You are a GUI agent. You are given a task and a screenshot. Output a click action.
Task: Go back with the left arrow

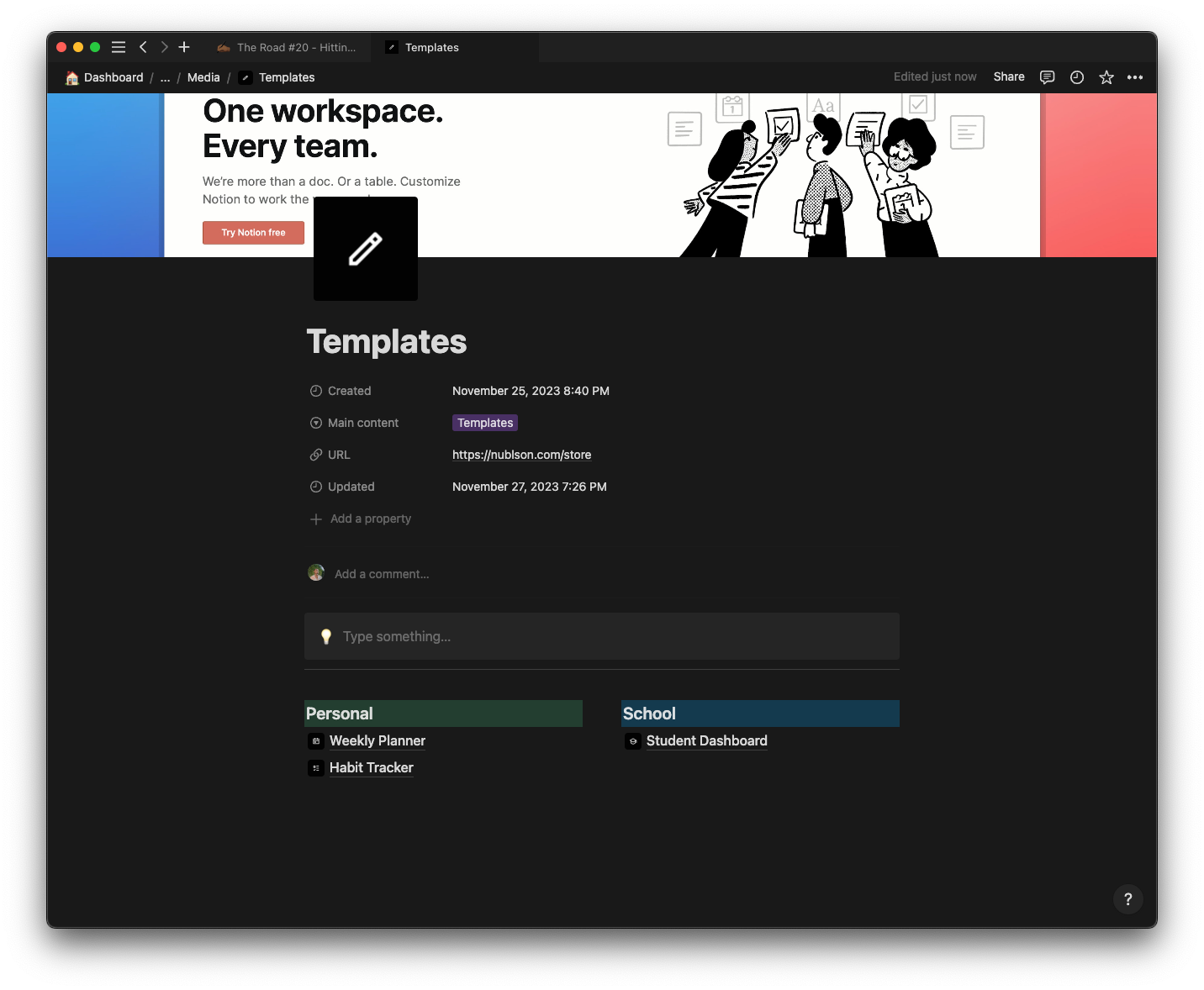pyautogui.click(x=143, y=47)
